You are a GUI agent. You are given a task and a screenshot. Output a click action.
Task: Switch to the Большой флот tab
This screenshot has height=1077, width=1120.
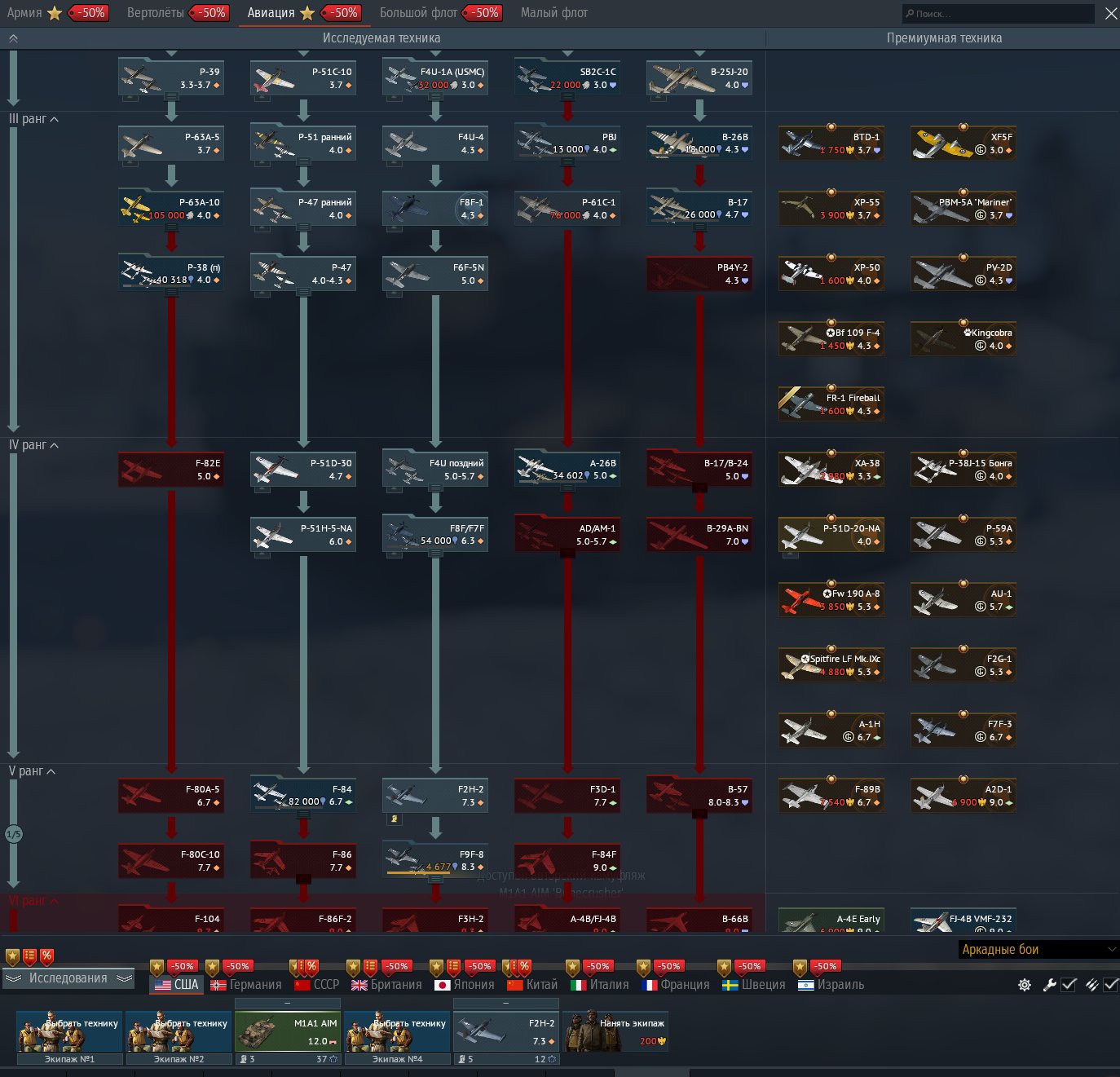[x=418, y=13]
